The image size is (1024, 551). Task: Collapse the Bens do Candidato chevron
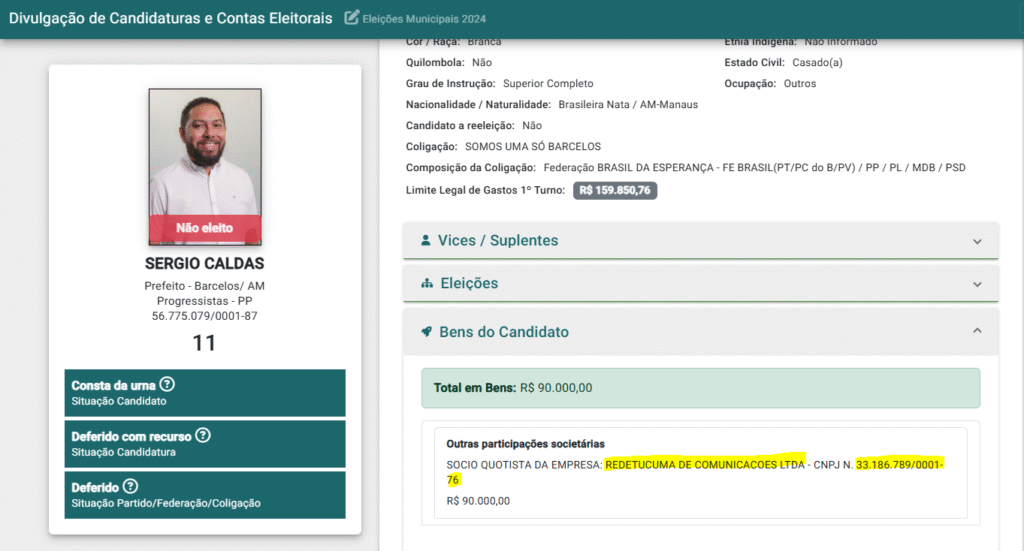(x=977, y=331)
